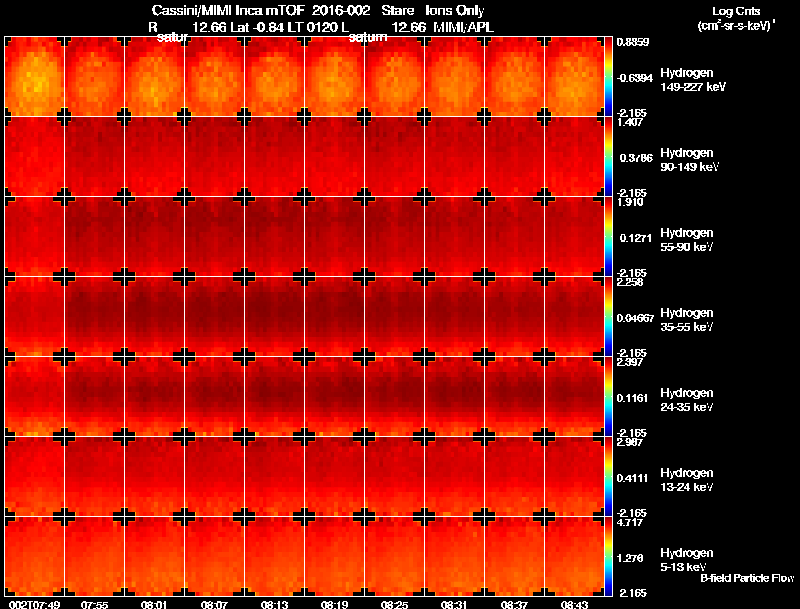Select the 'Hydrogen 90-149 keV' row label

click(689, 160)
